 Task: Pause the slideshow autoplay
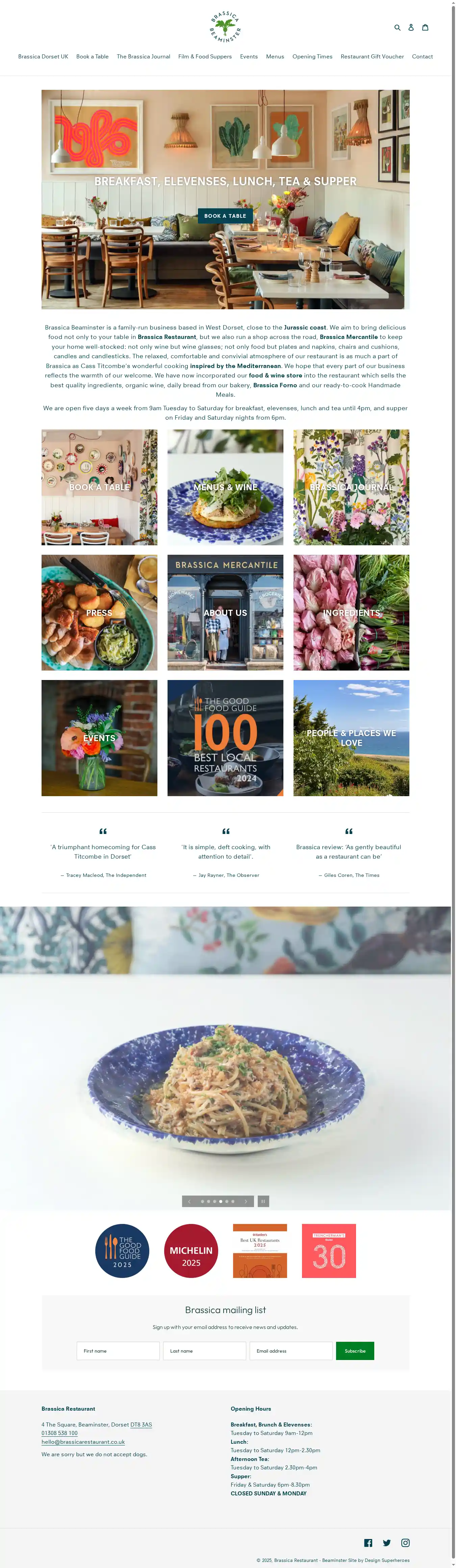[x=263, y=1201]
